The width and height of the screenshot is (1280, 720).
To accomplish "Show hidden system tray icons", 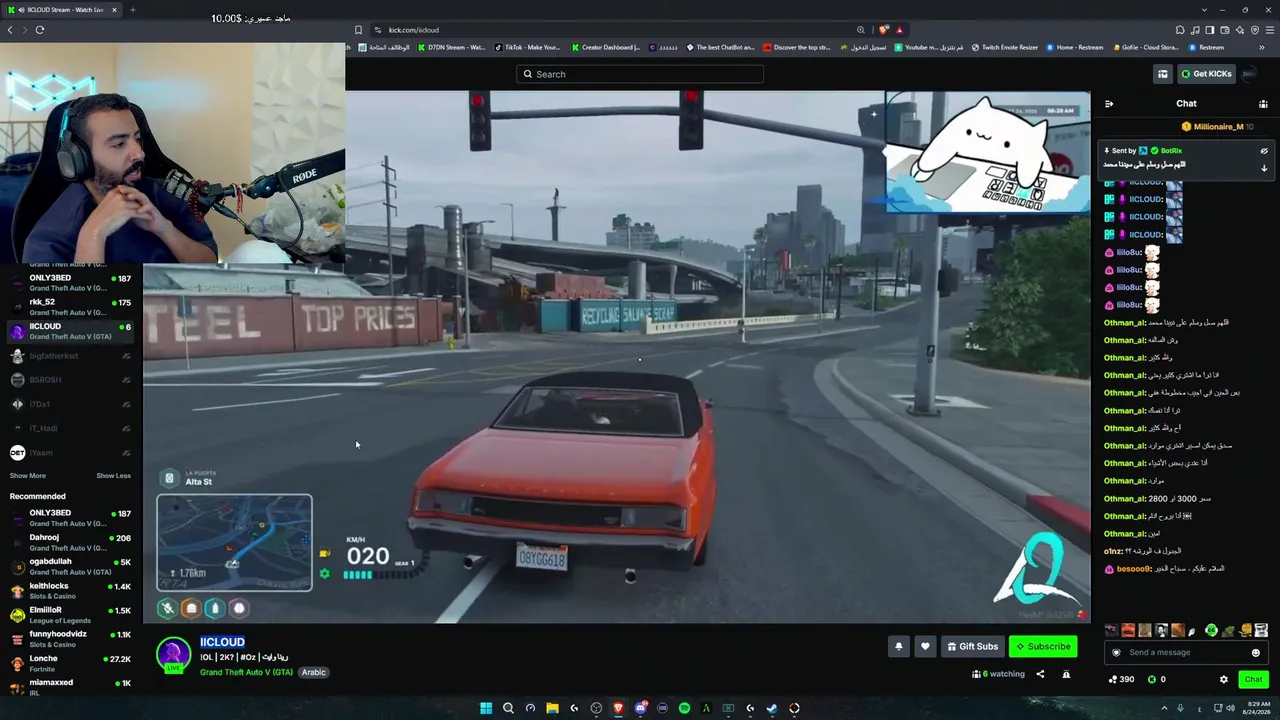I will click(x=1164, y=708).
